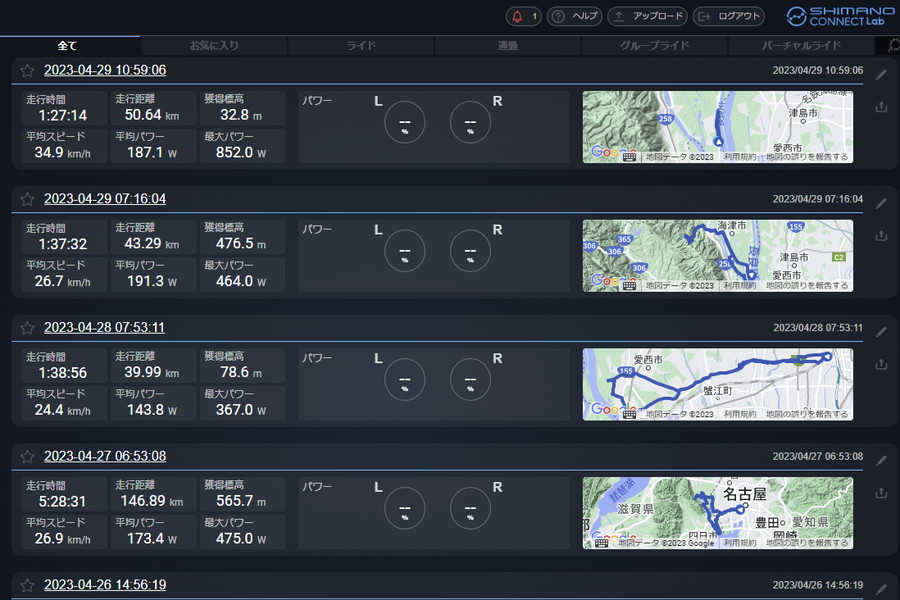Favorite the 2023-04-29 10:59:06 ride star
Screen dimensions: 900x600
tap(28, 71)
